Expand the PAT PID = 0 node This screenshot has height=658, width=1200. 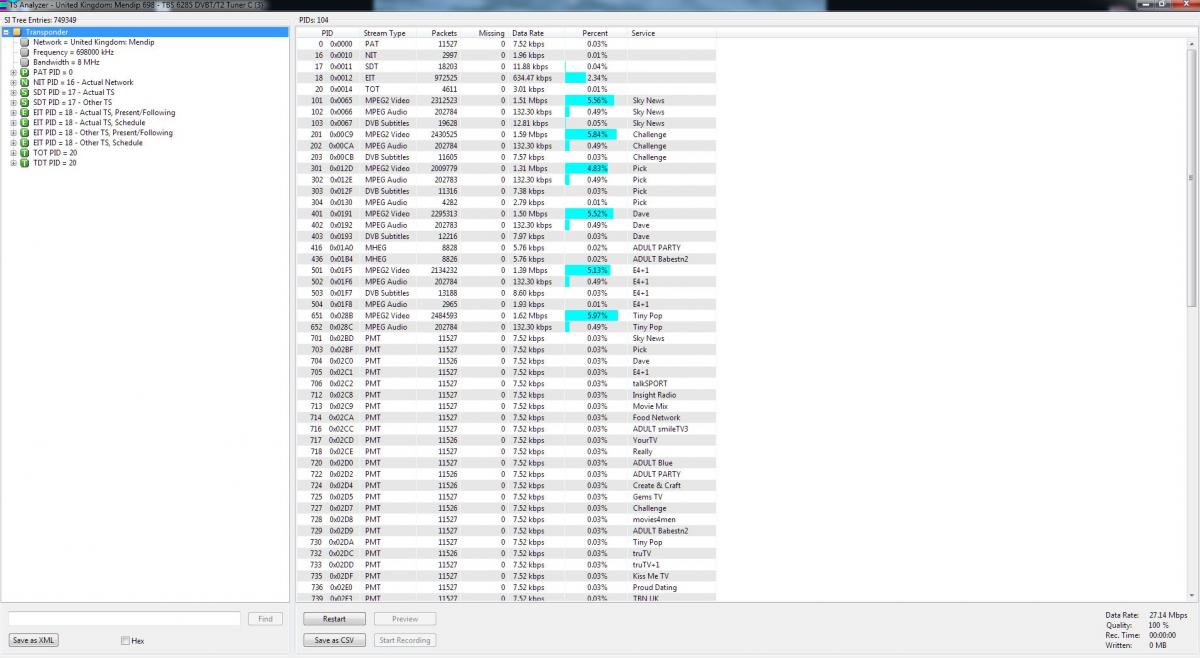pos(14,72)
